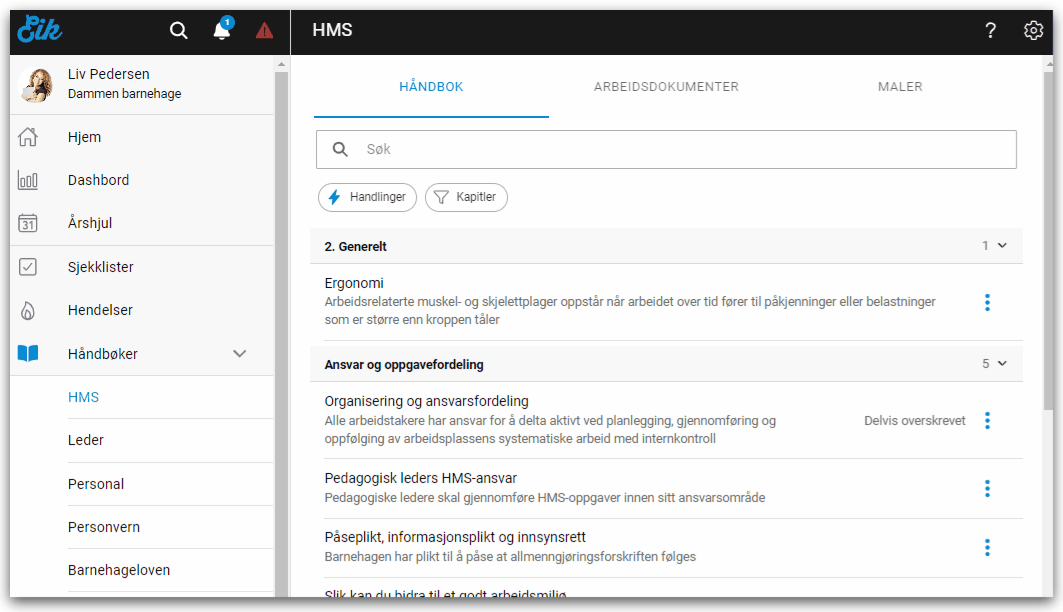1063x612 pixels.
Task: Click the Handlinger button
Action: pyautogui.click(x=367, y=198)
